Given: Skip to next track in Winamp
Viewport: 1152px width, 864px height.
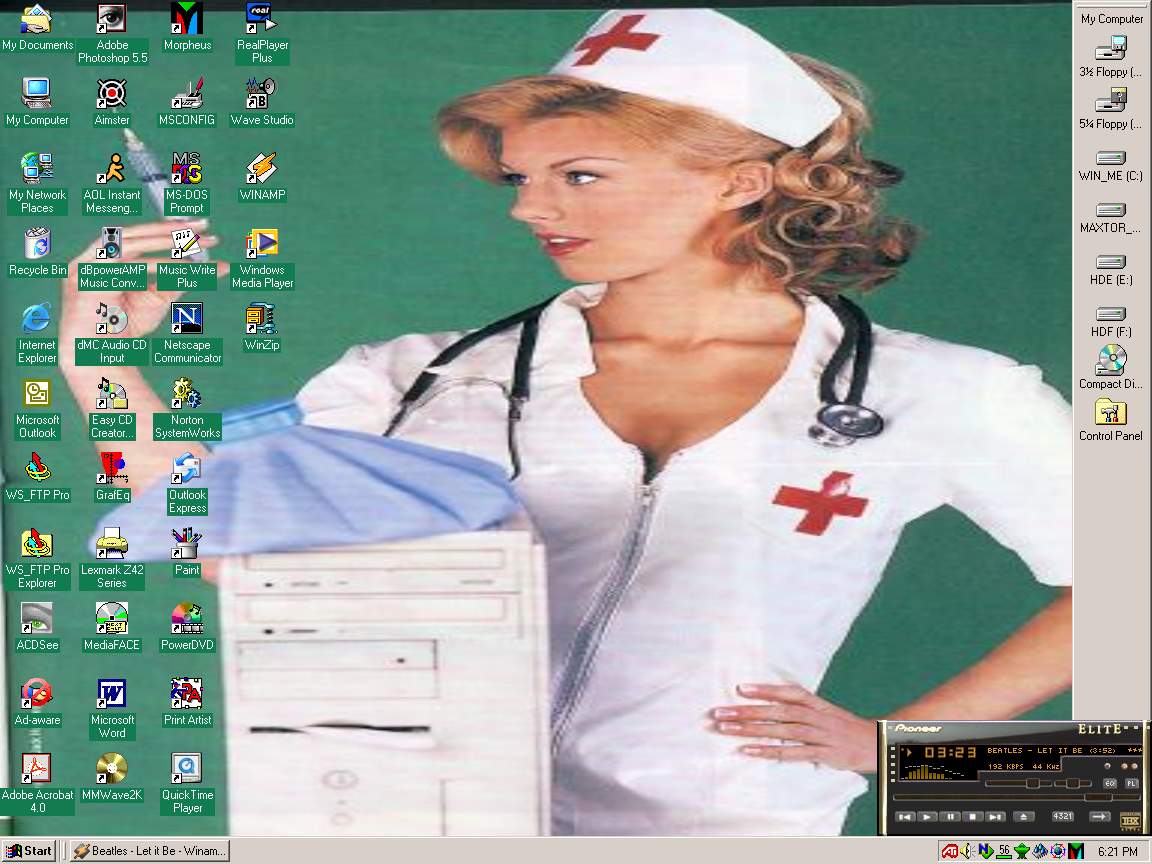Looking at the screenshot, I should 996,816.
